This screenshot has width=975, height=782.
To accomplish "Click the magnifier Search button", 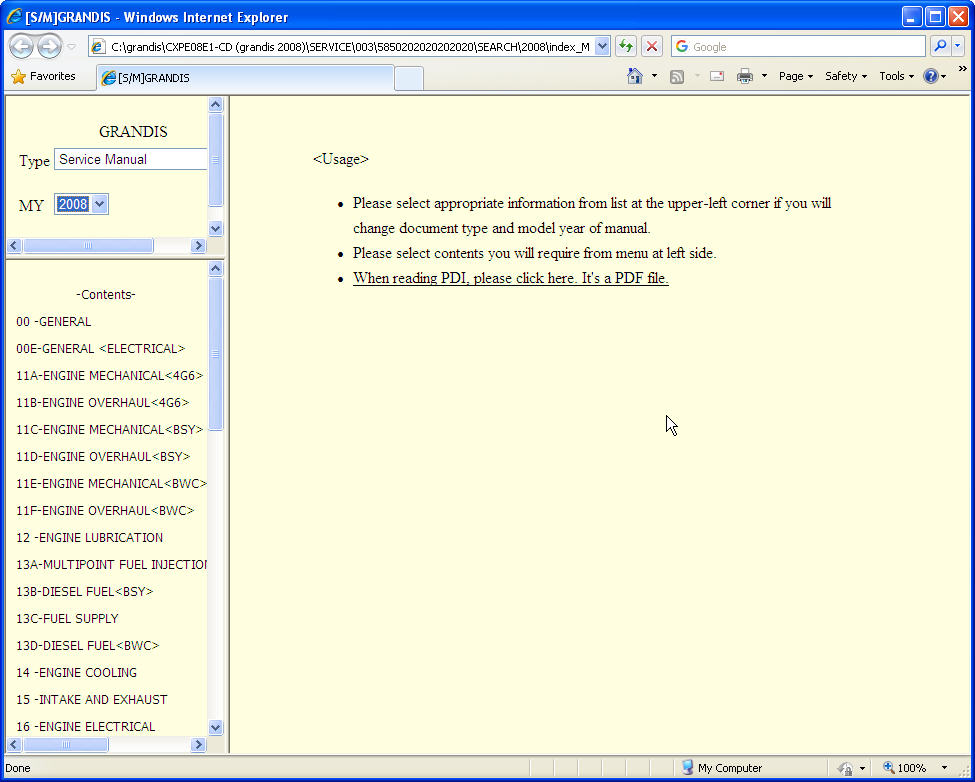I will click(x=940, y=47).
